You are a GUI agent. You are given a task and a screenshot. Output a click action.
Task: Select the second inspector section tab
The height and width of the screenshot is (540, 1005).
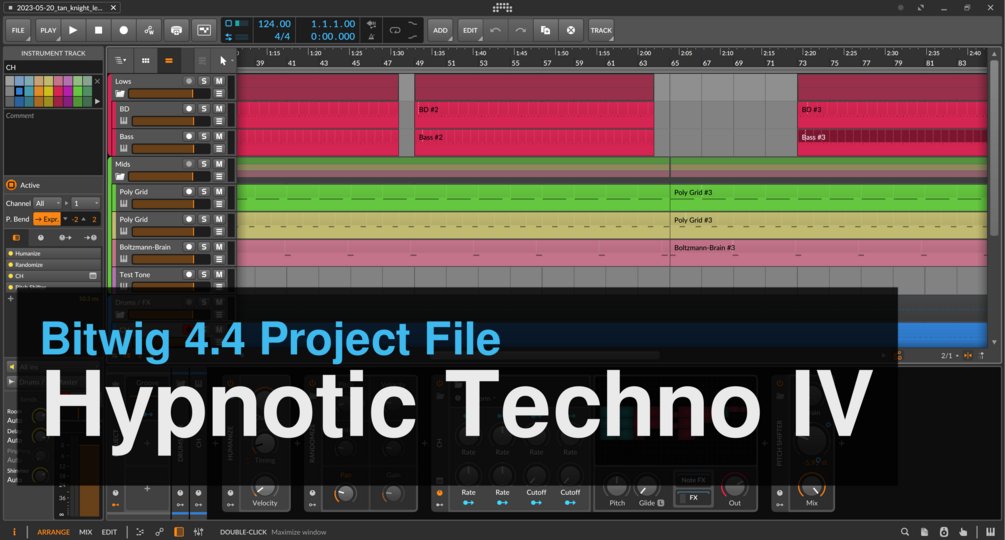click(x=40, y=238)
